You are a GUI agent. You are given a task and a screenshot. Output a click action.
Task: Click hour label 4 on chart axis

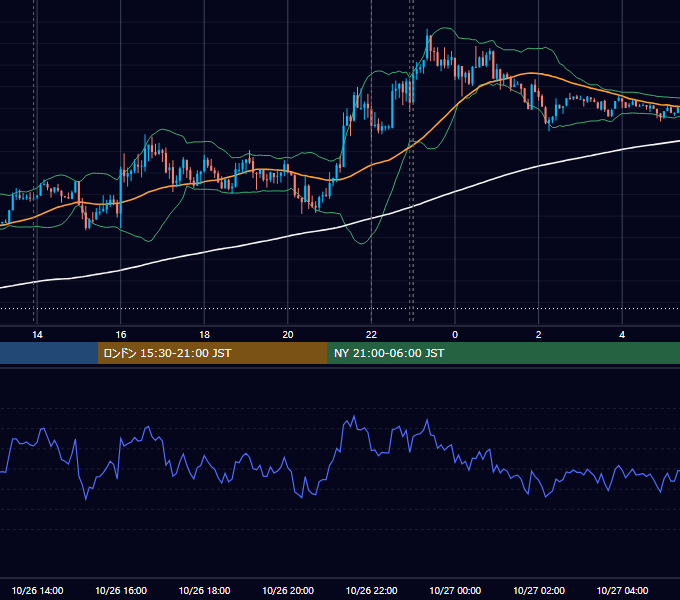[x=622, y=334]
